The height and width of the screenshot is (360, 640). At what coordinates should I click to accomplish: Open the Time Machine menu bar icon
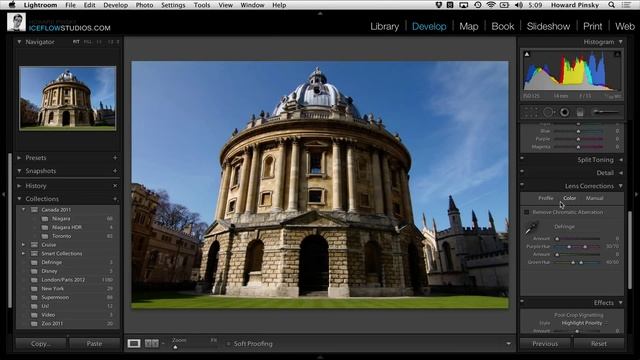478,5
